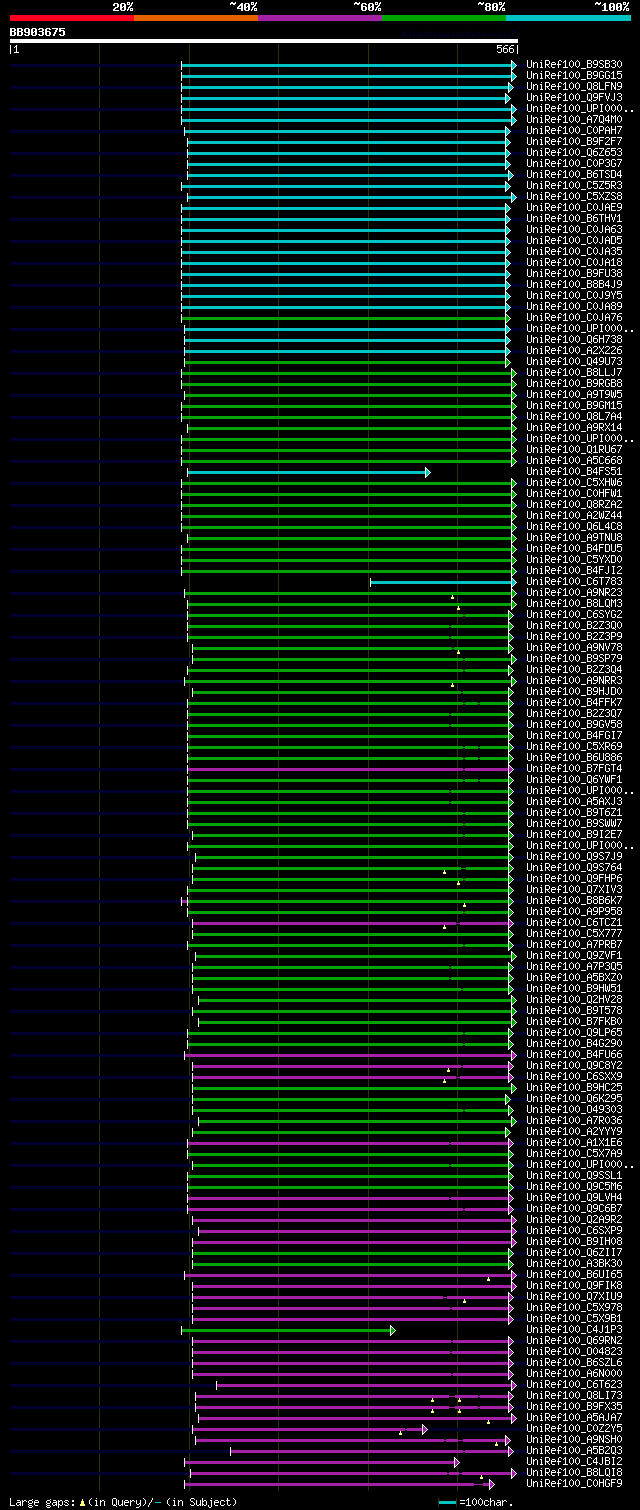This screenshot has height=1510, width=640.
Task: Select the UniRef100_O04823 label
Action: point(575,1352)
